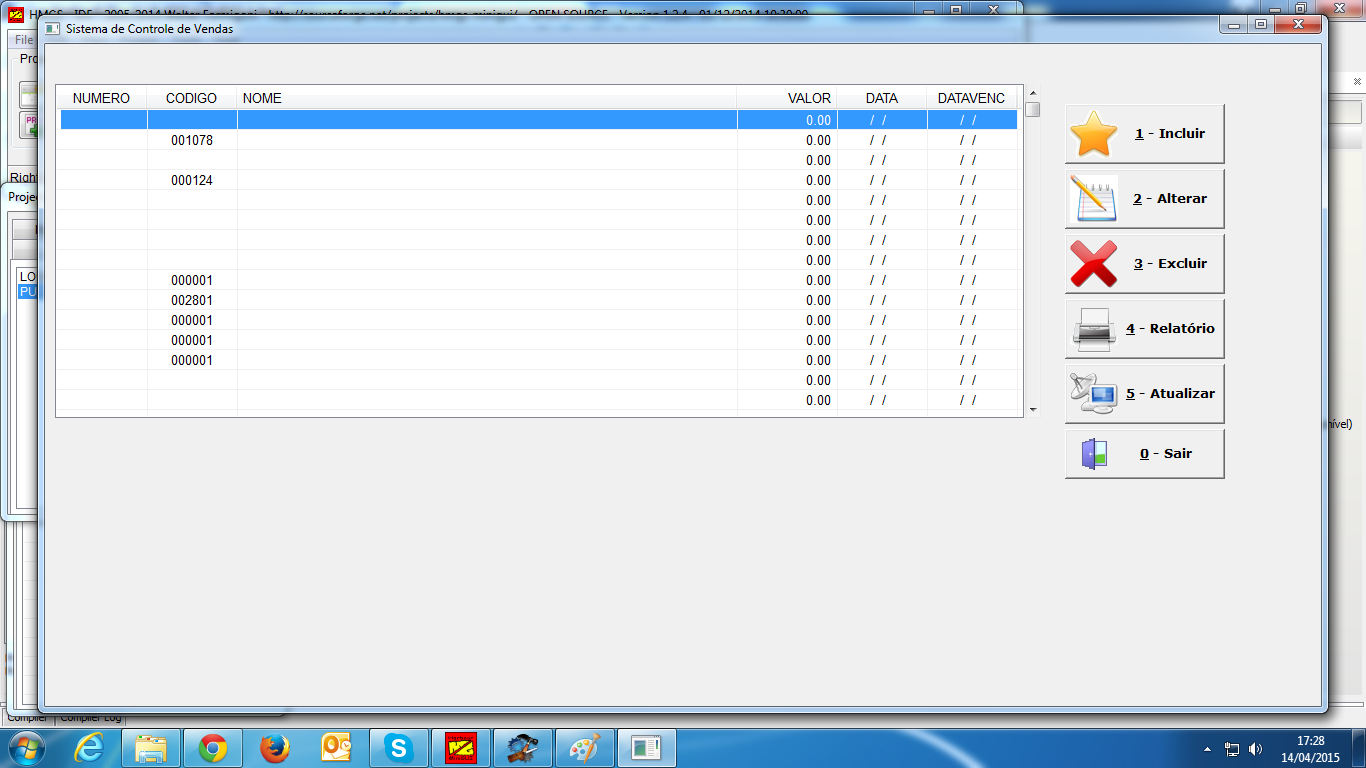Switch to the HMG IDE taskbar icon

(x=460, y=747)
